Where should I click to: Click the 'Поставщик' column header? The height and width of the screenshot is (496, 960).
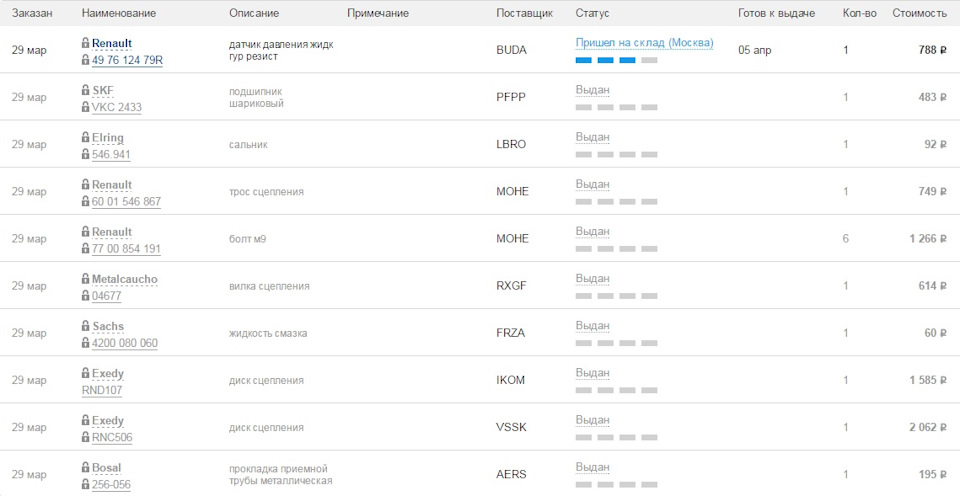tap(524, 13)
